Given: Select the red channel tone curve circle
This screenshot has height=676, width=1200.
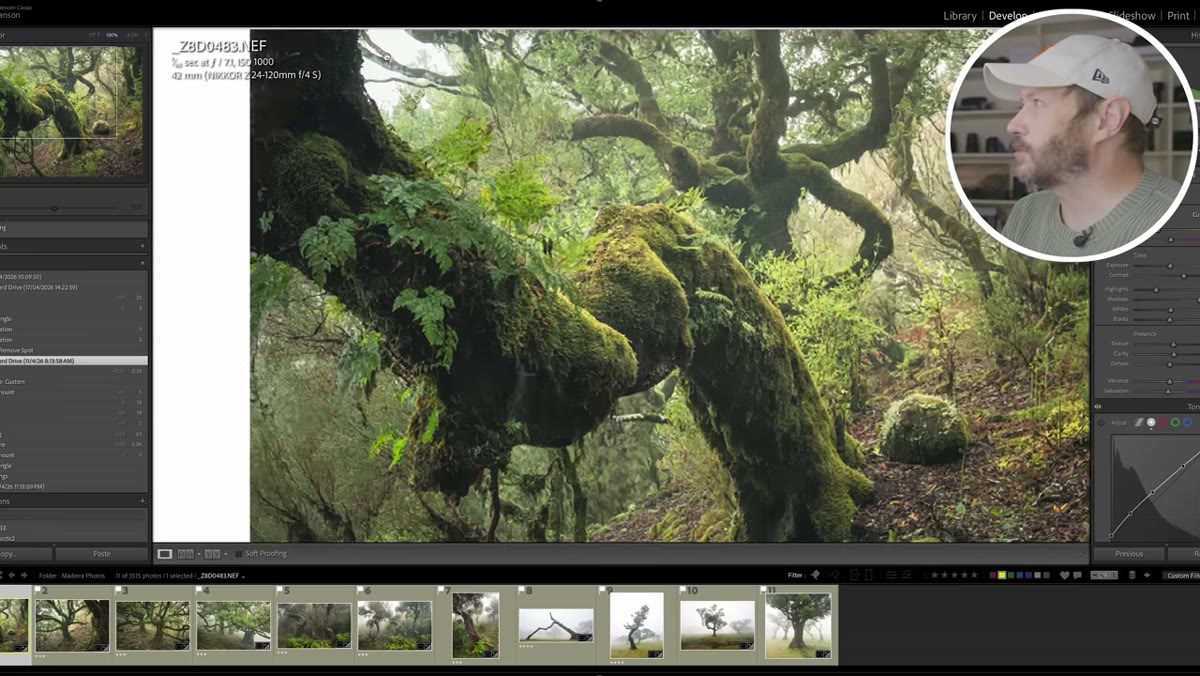Looking at the screenshot, I should click(1163, 422).
